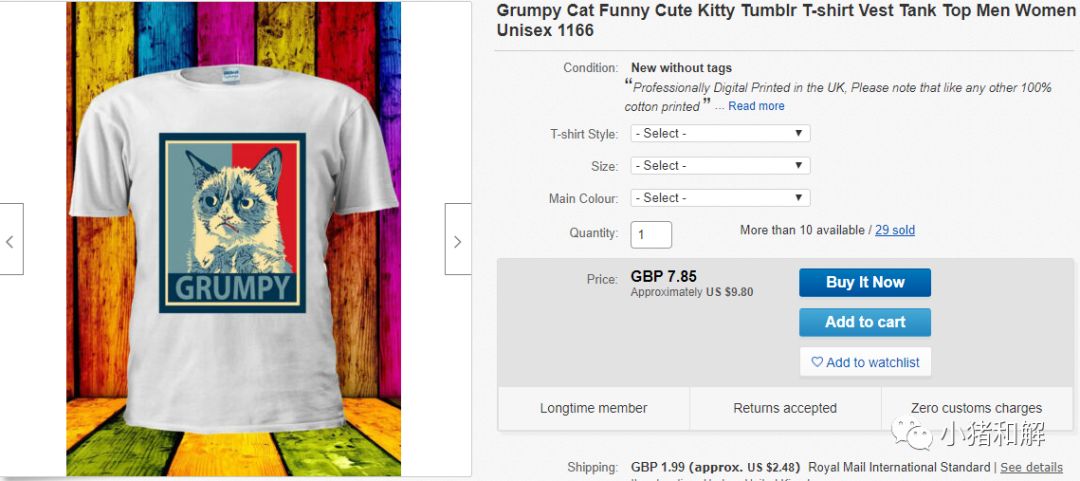Select the Zero customs charges tab

[x=976, y=408]
